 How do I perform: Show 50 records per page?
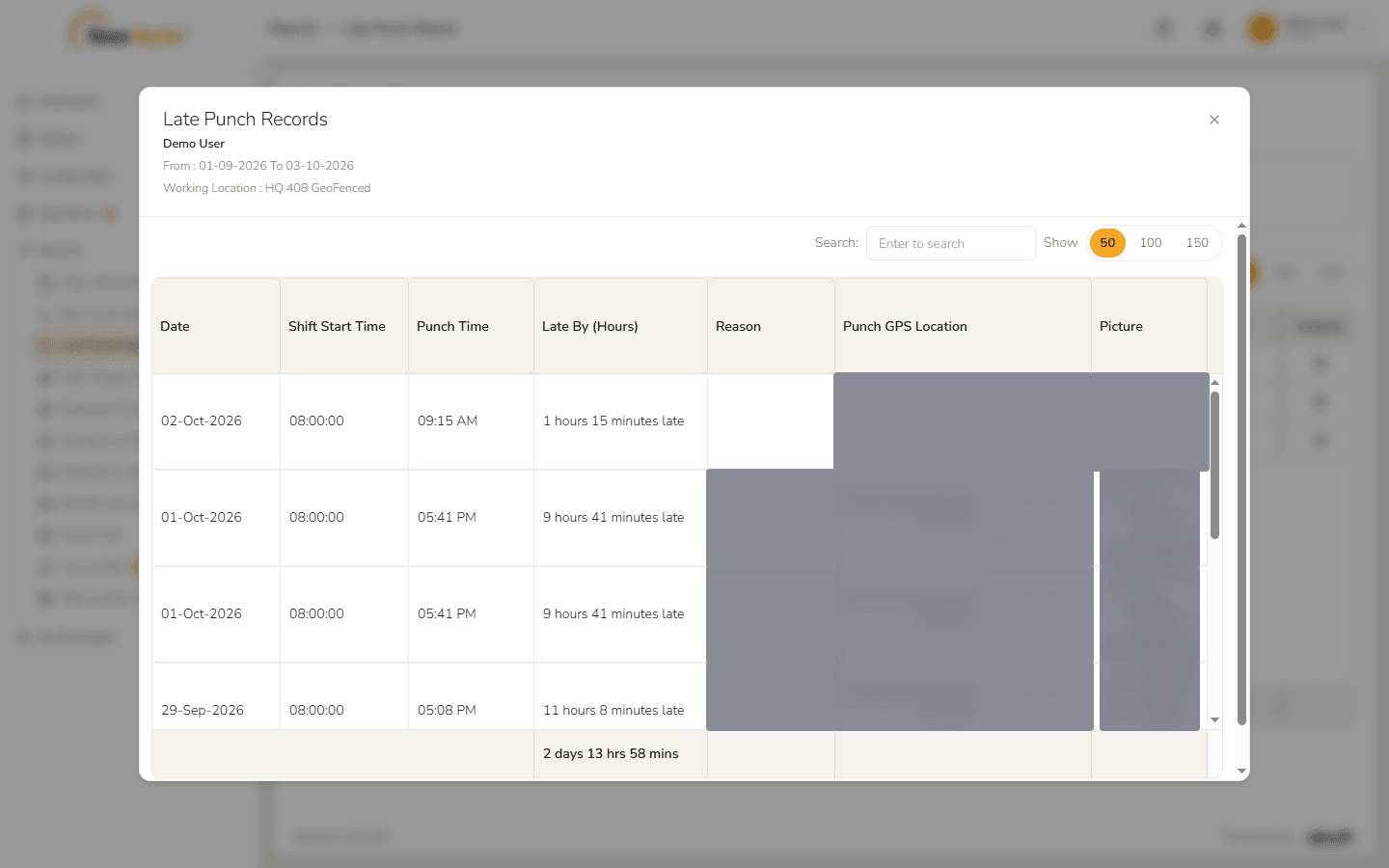[x=1107, y=243]
